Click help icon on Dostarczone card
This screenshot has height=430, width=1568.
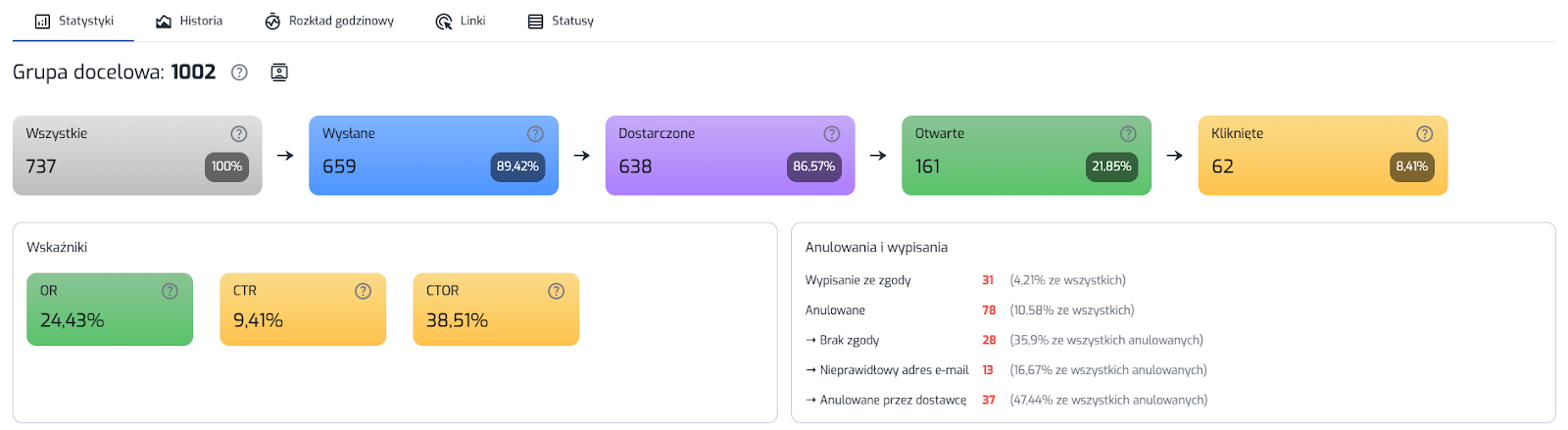[x=832, y=134]
